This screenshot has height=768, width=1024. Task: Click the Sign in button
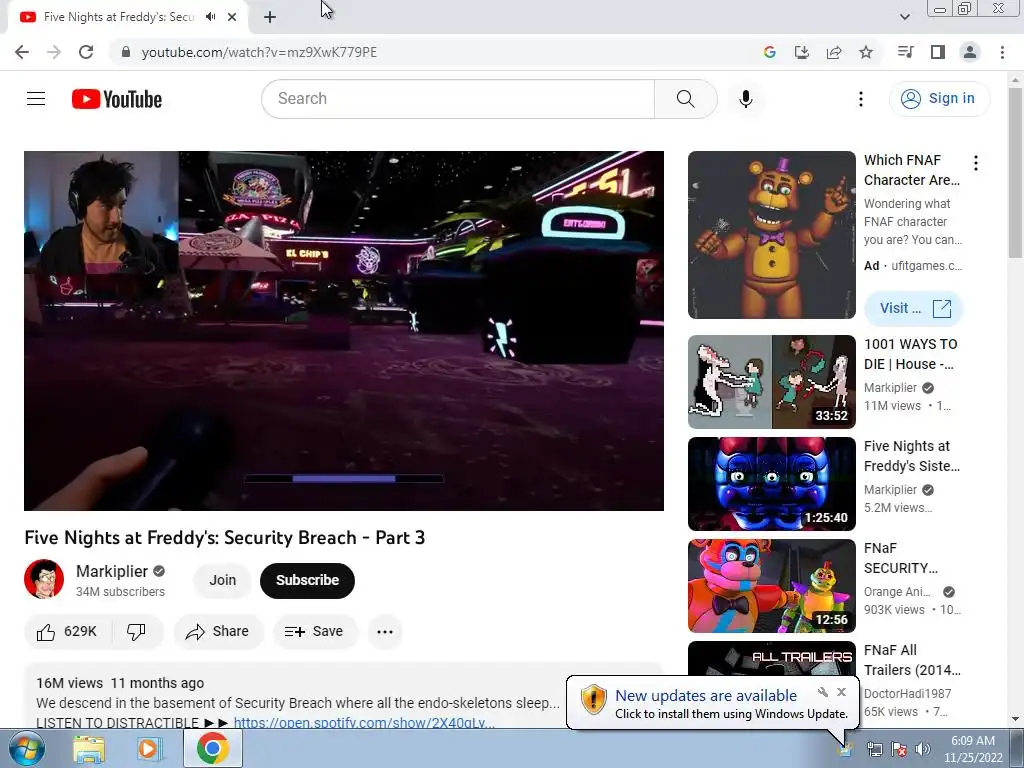pyautogui.click(x=938, y=99)
